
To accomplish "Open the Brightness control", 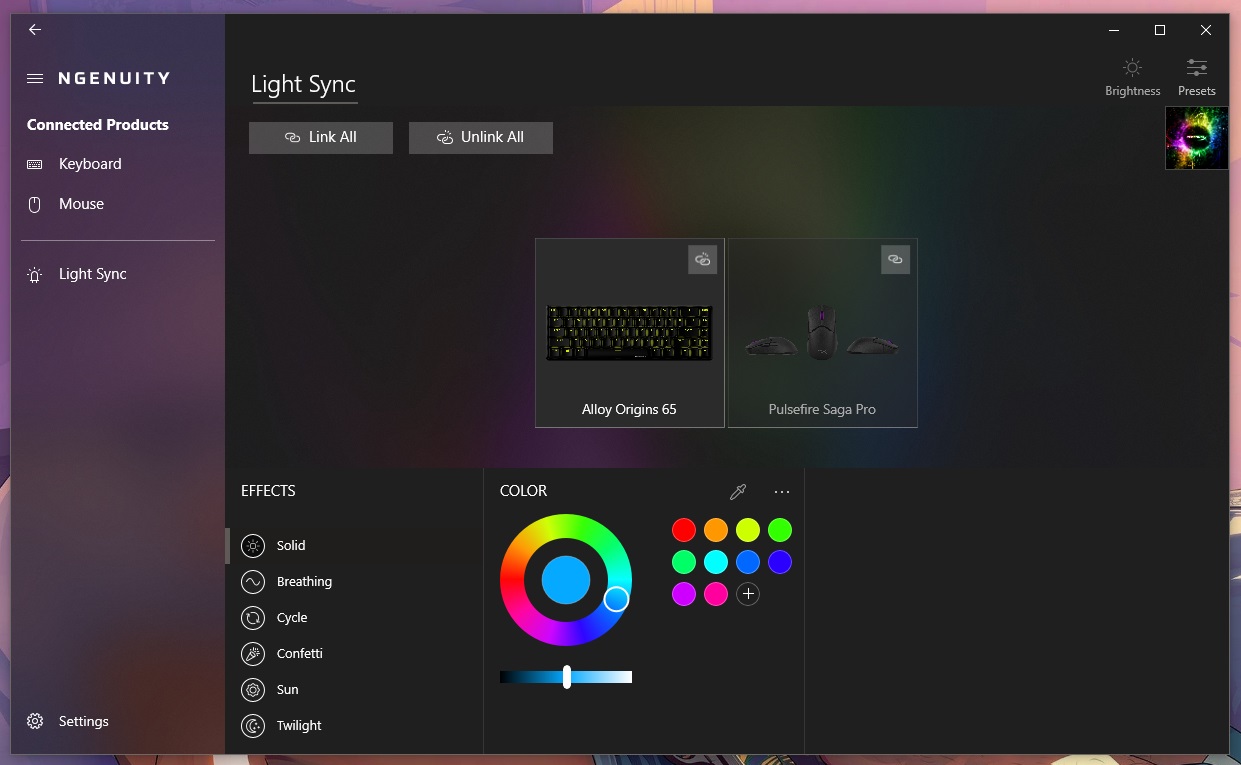I will tap(1132, 77).
